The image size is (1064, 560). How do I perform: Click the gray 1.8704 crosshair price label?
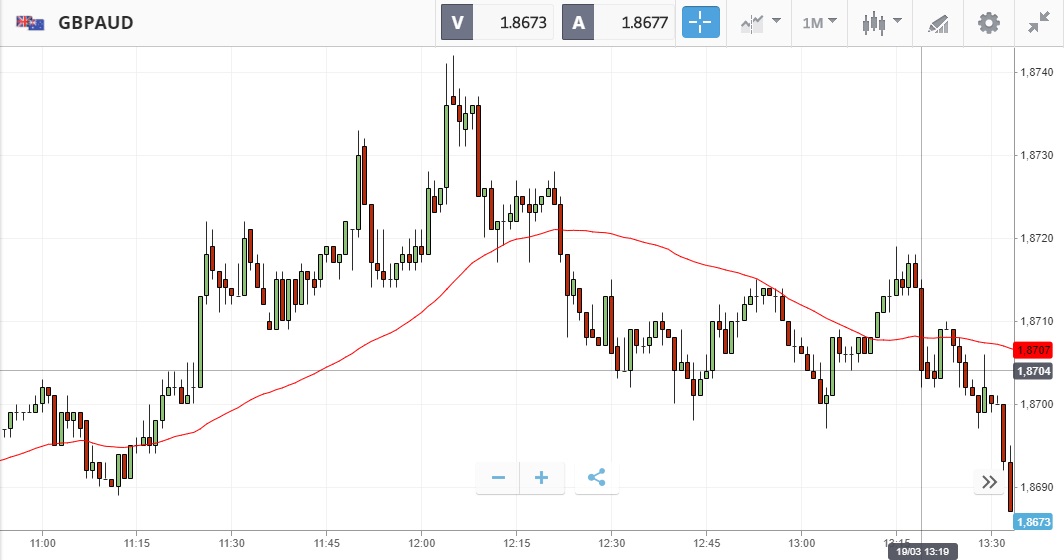1033,371
